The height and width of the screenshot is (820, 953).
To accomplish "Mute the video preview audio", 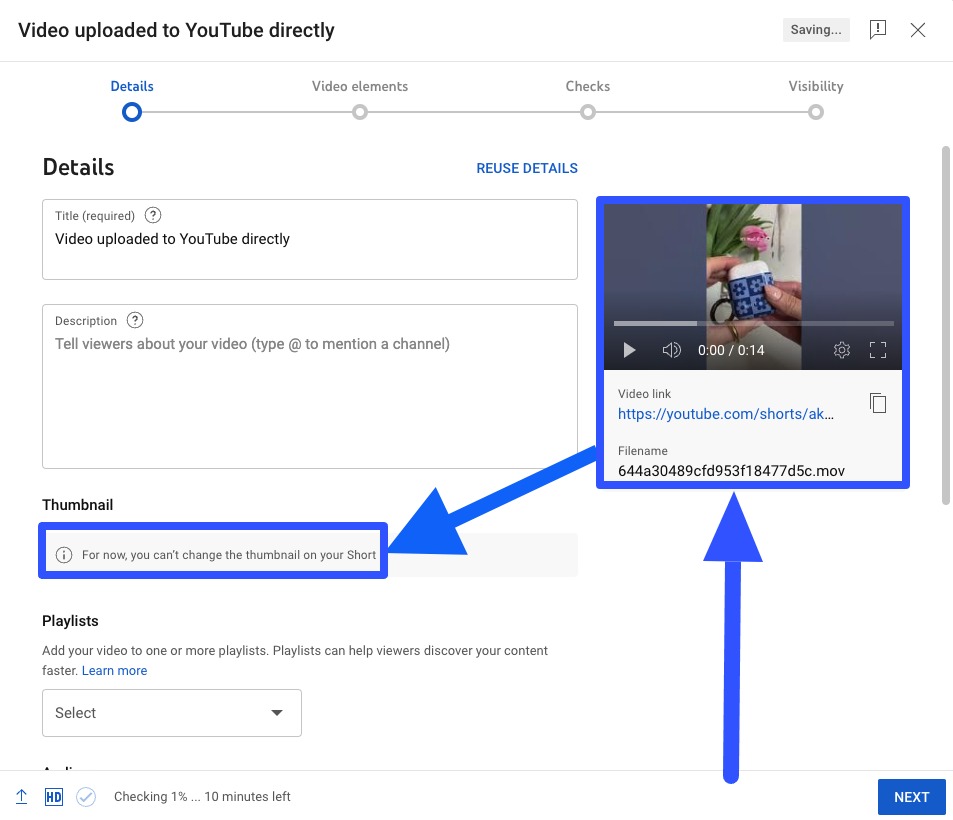I will coord(671,350).
